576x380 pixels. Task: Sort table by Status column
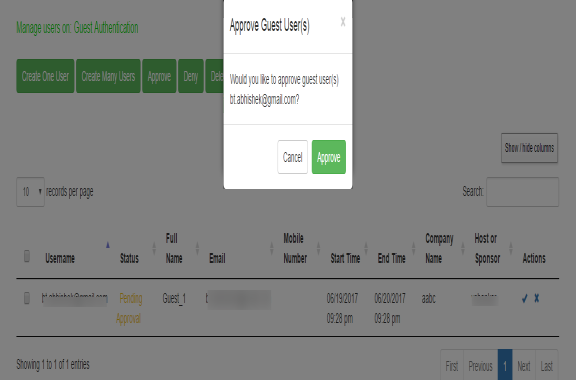click(x=129, y=258)
